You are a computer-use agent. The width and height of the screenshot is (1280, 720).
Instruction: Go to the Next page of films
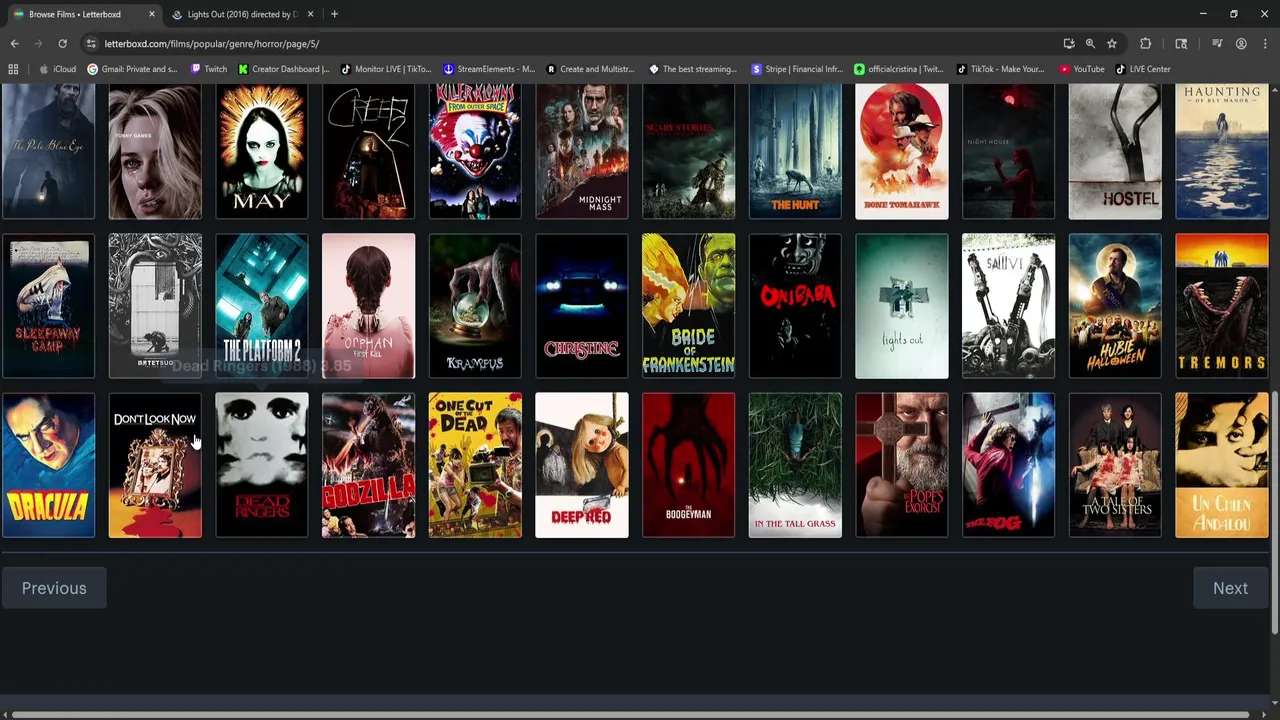pos(1230,588)
